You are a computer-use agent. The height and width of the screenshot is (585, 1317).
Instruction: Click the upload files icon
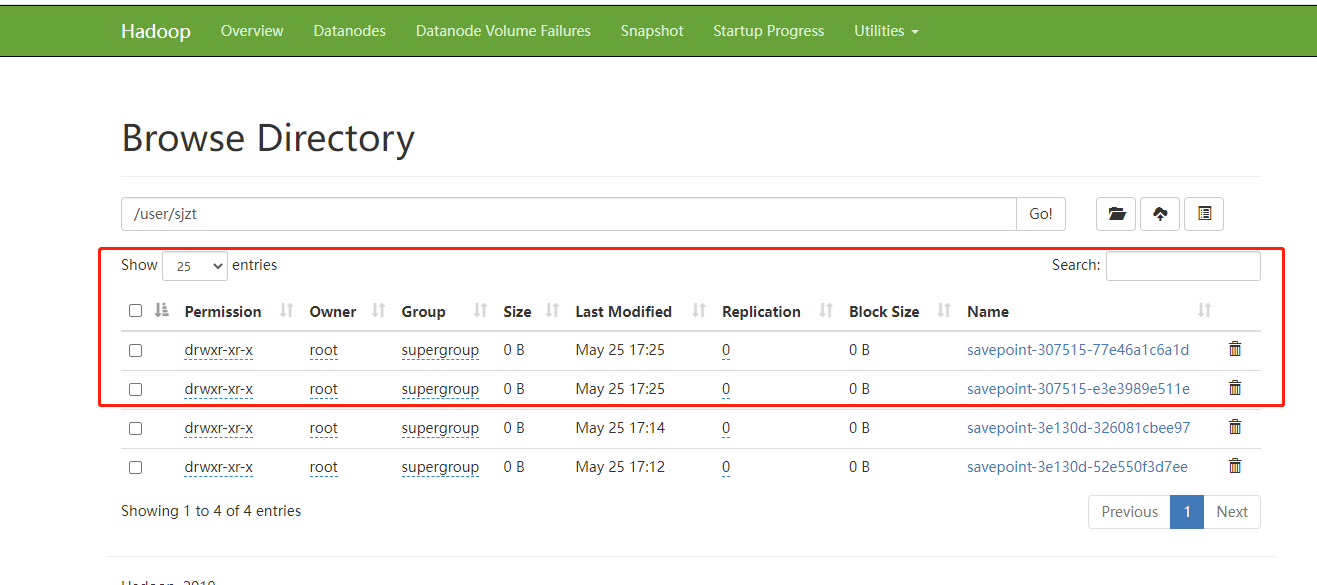pos(1160,213)
